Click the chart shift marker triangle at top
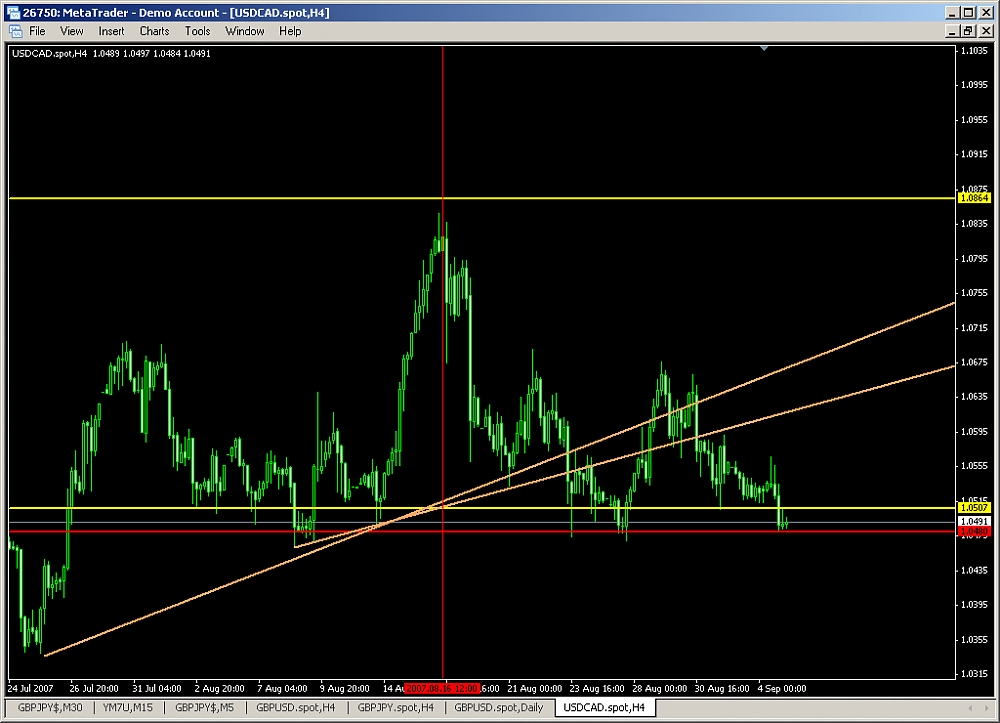The height and width of the screenshot is (723, 1000). tap(764, 48)
